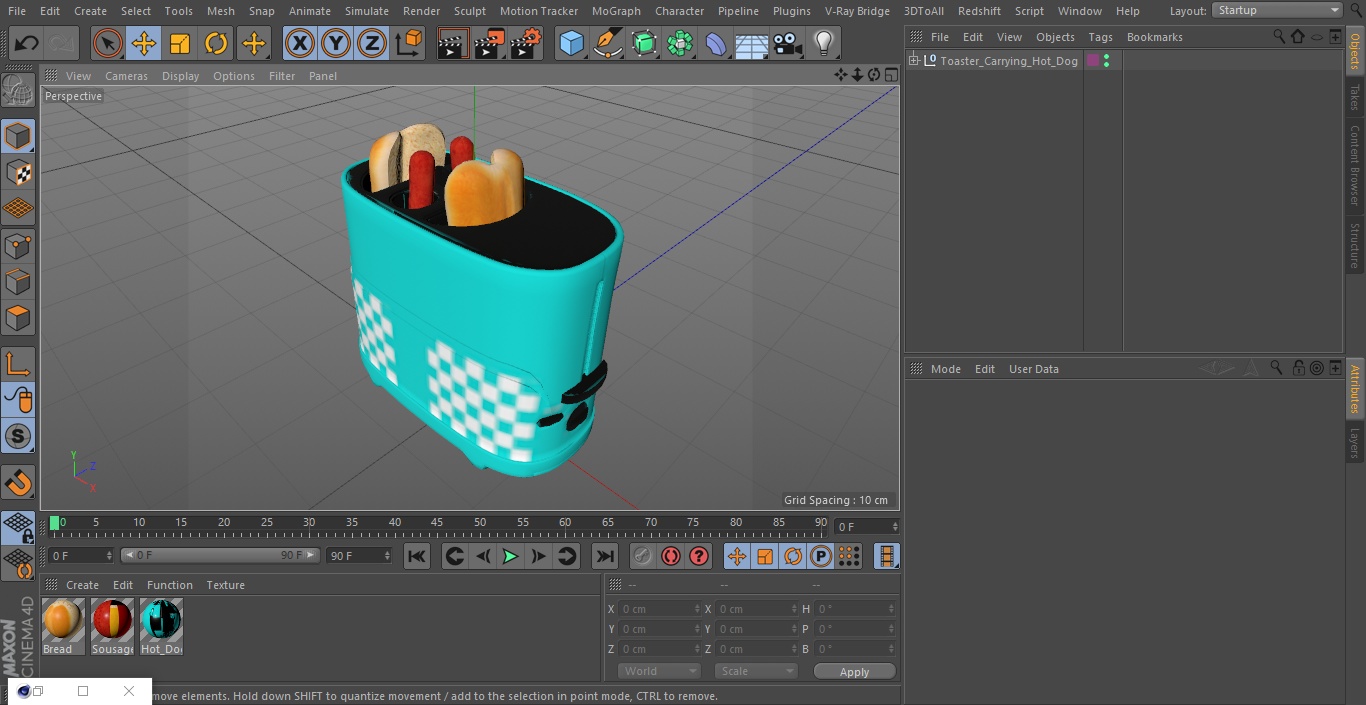Viewport: 1366px width, 705px height.
Task: Switch to Texture mode
Action: coord(18,172)
